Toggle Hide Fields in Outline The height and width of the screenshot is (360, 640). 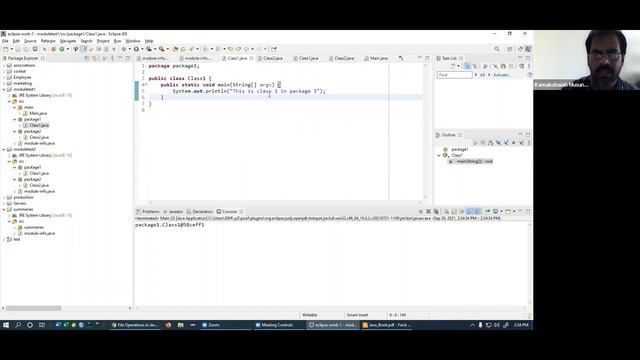pyautogui.click(x=499, y=142)
